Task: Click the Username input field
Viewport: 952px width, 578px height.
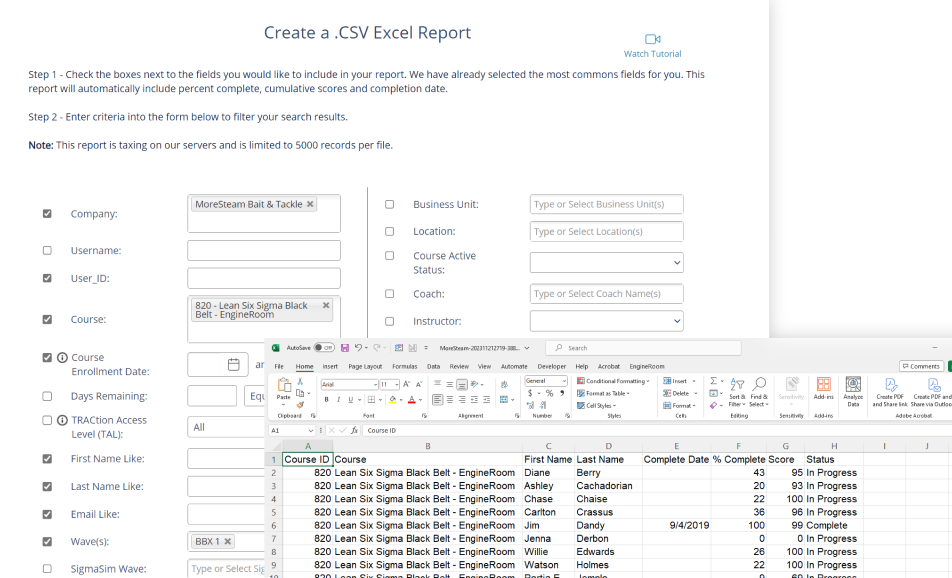Action: 264,251
